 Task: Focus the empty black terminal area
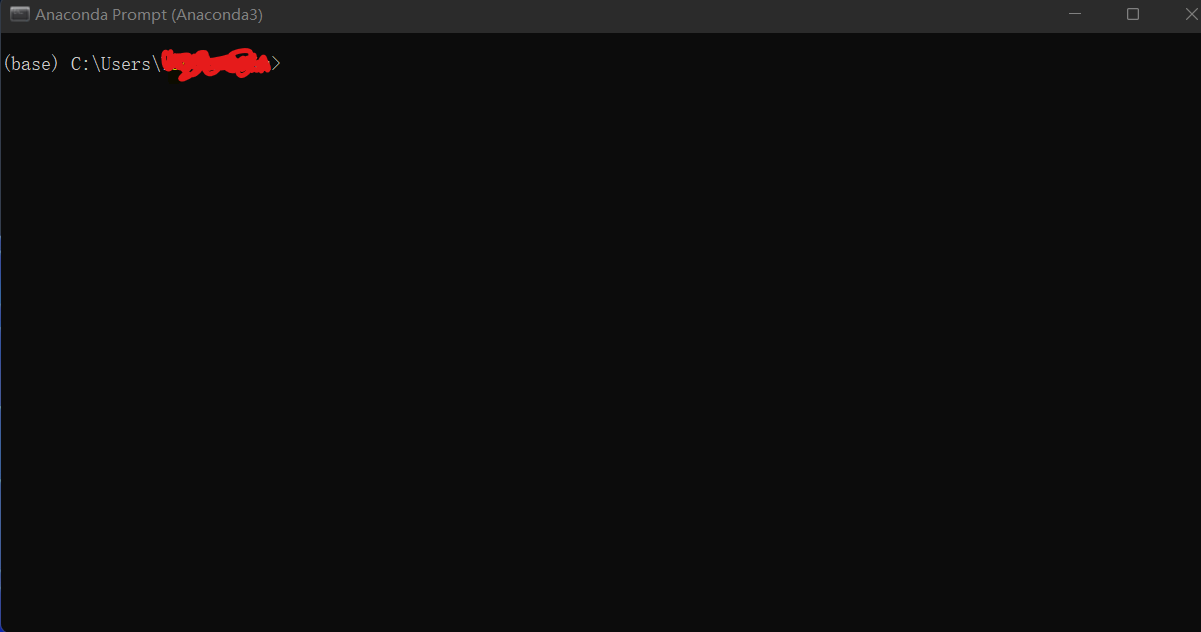[600, 350]
